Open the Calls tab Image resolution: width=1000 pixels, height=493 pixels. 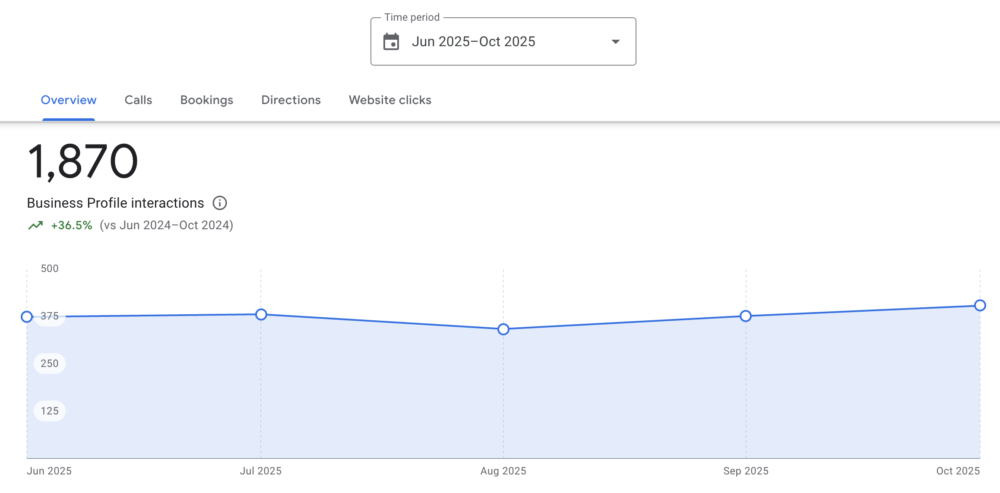click(138, 100)
